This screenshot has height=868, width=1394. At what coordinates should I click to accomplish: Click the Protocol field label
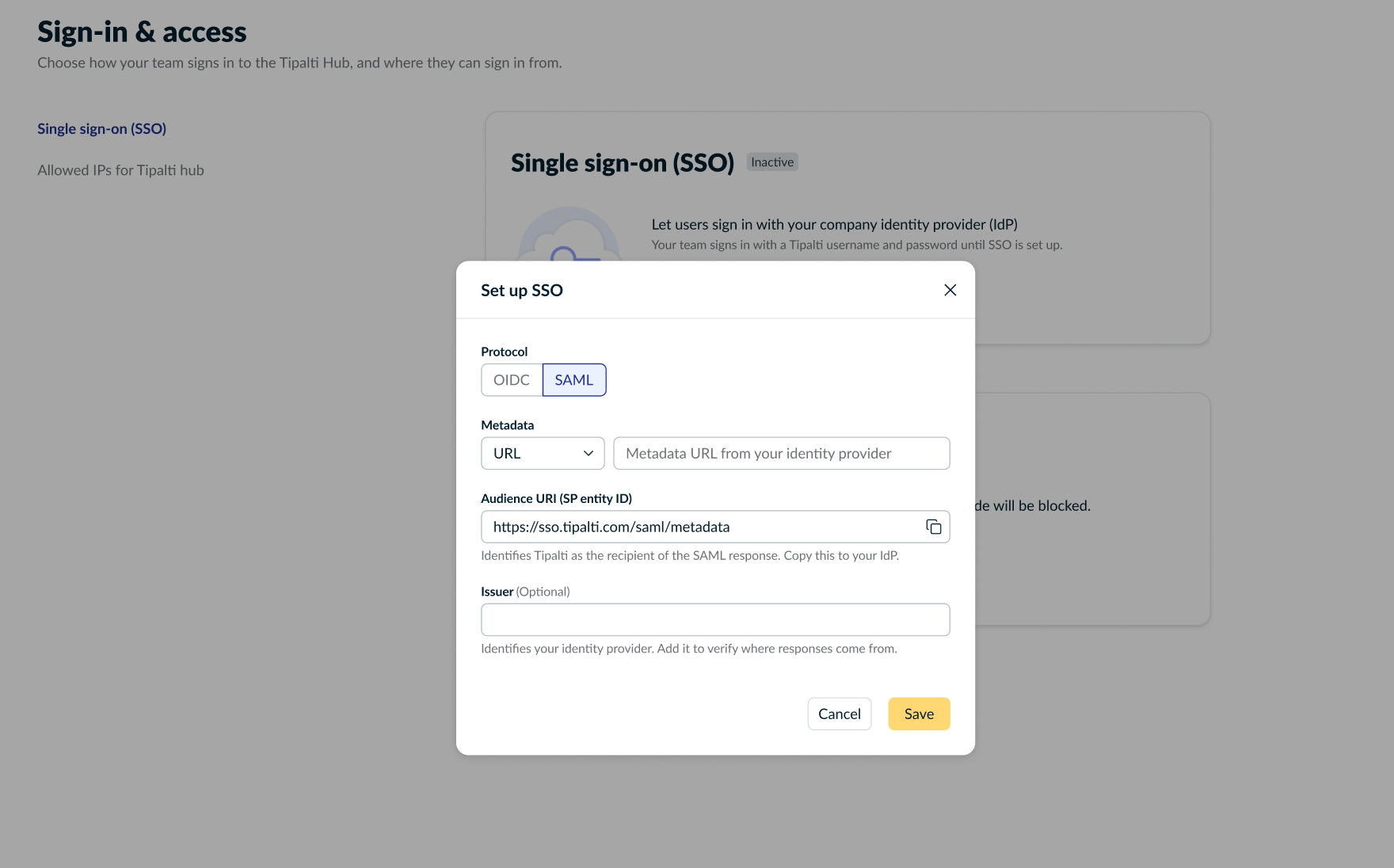(x=504, y=352)
